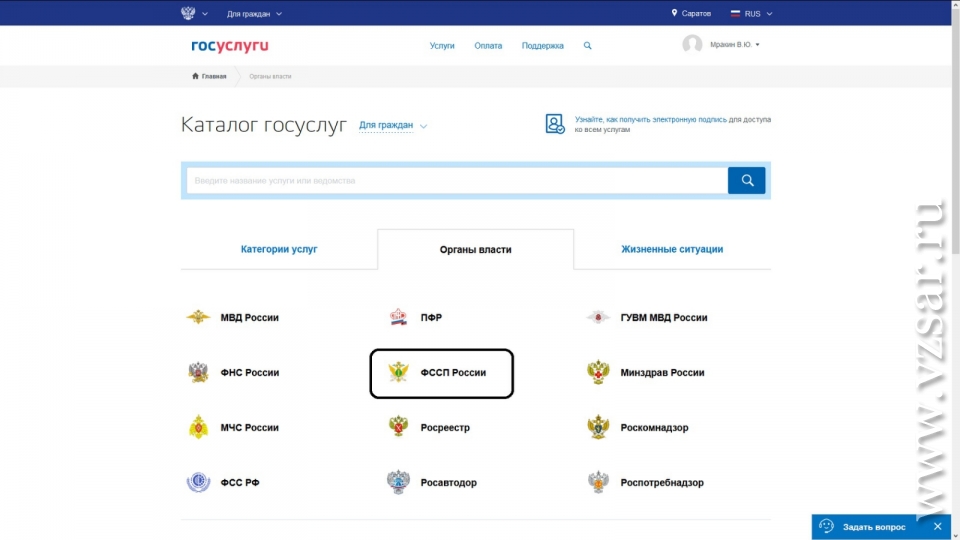Click the Роспотребнадзор emblem icon

(598, 482)
